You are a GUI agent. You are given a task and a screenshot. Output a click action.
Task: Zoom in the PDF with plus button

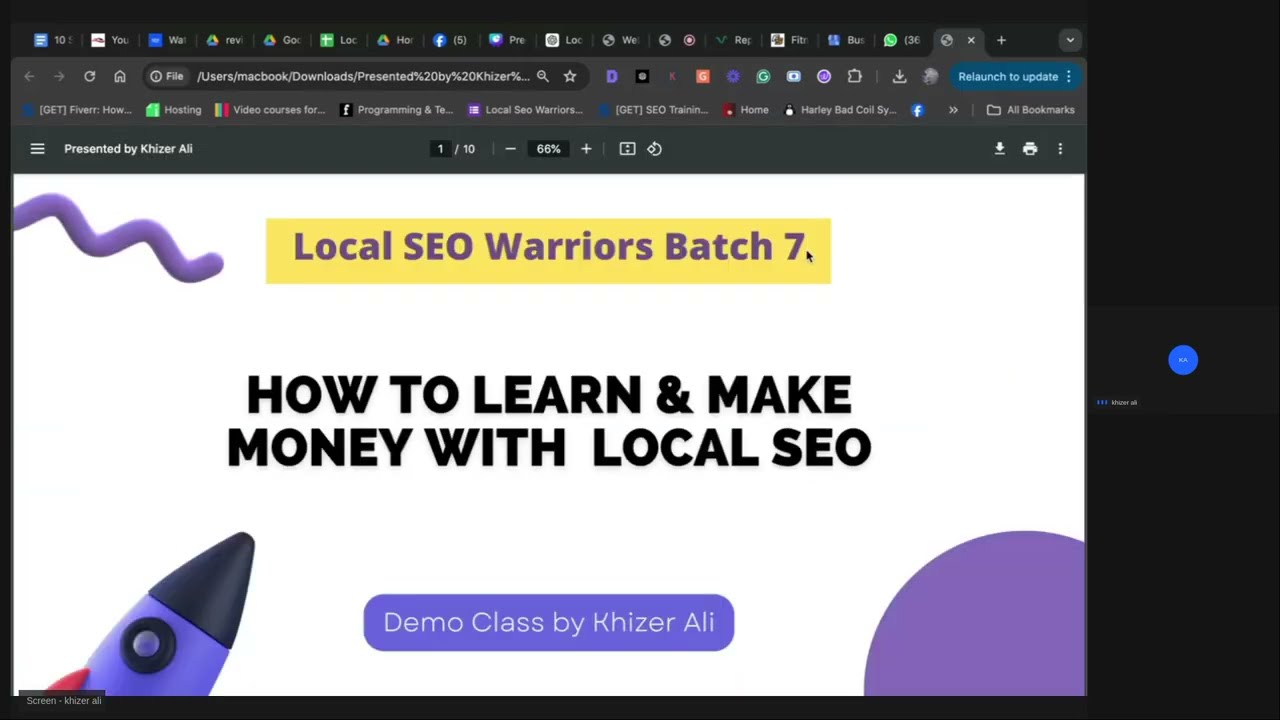(x=586, y=149)
